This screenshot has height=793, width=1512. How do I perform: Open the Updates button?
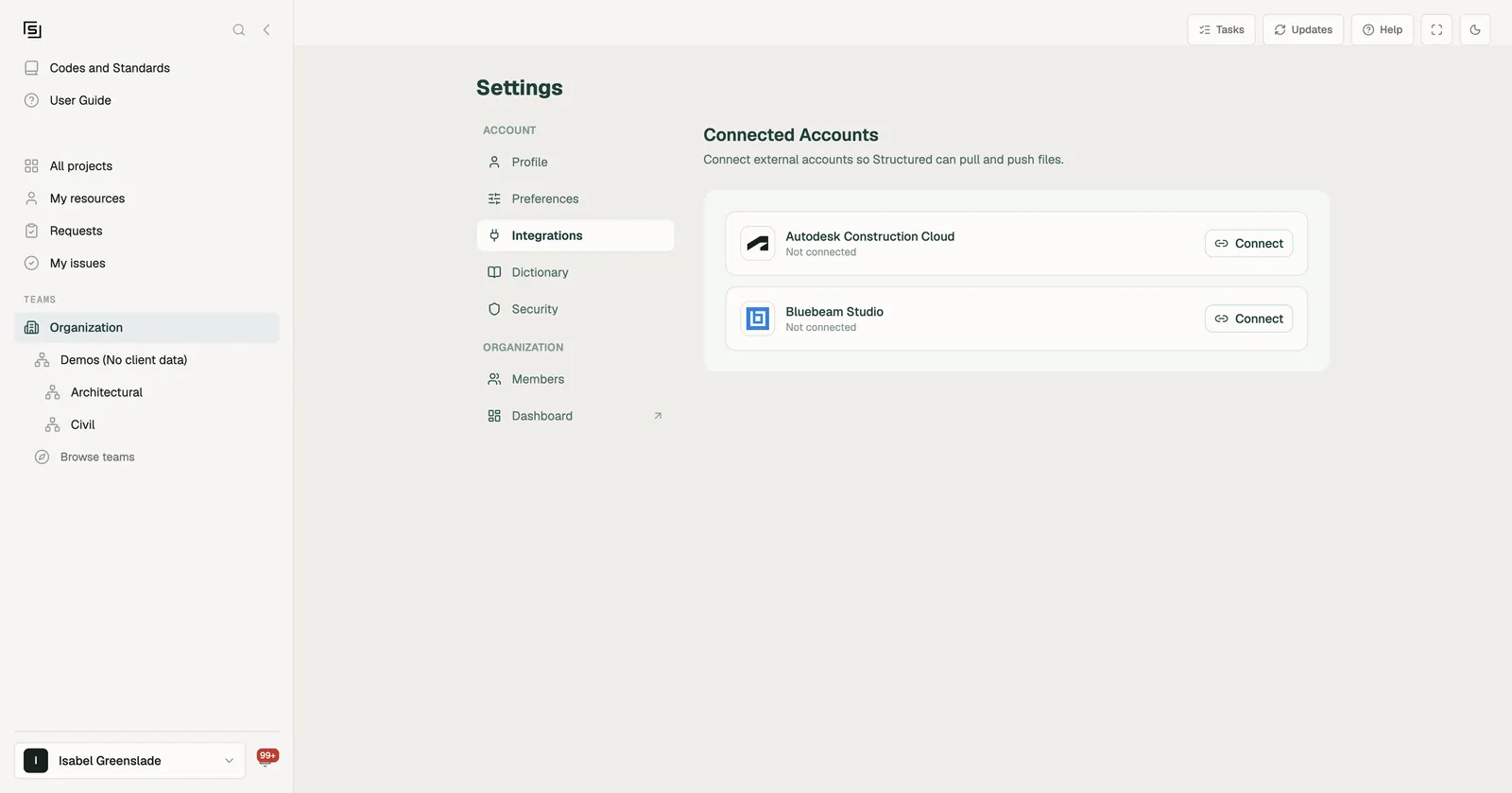(1303, 30)
